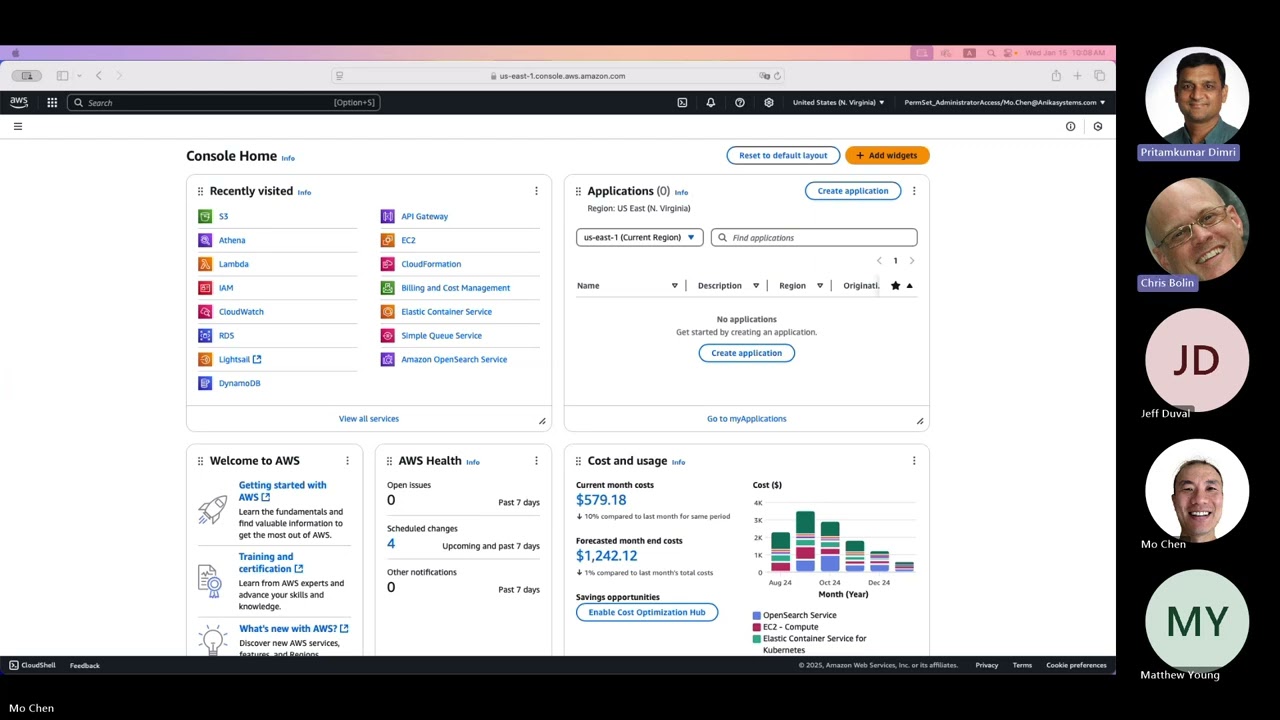Screen dimensions: 1280x720
Task: Click the CloudFormation service icon
Action: tap(388, 264)
